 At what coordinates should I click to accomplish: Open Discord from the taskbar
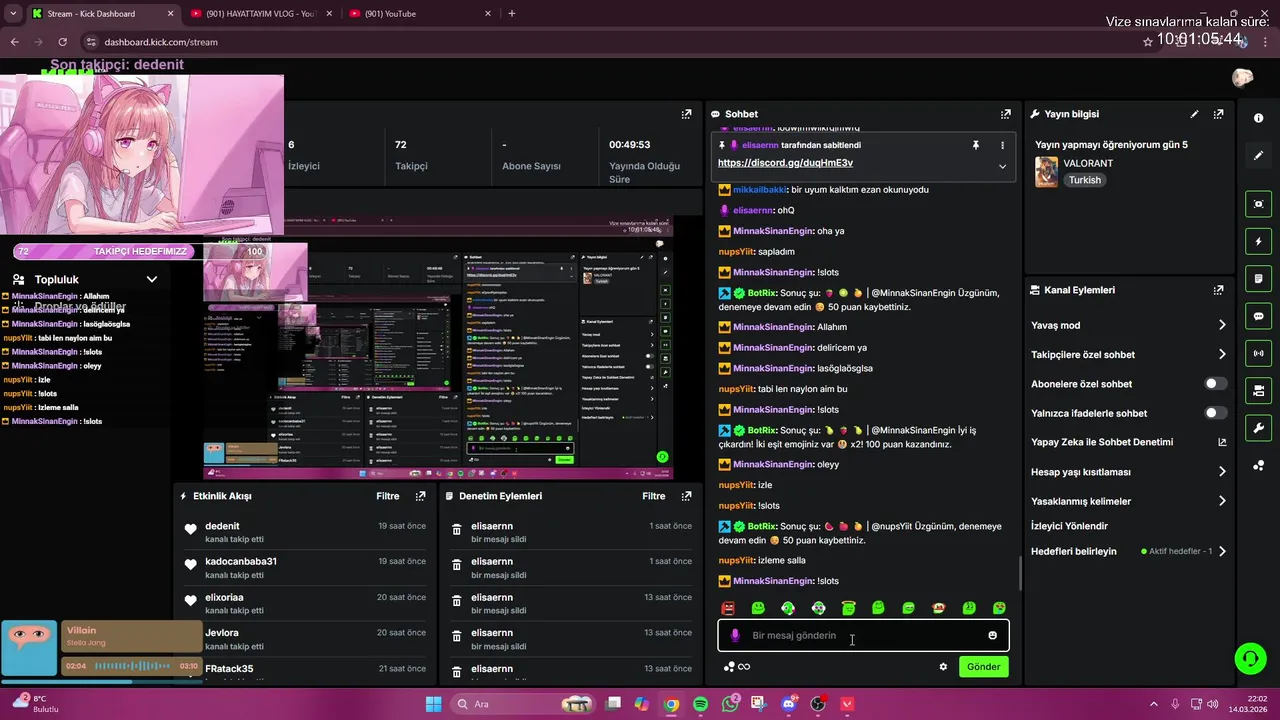click(789, 704)
